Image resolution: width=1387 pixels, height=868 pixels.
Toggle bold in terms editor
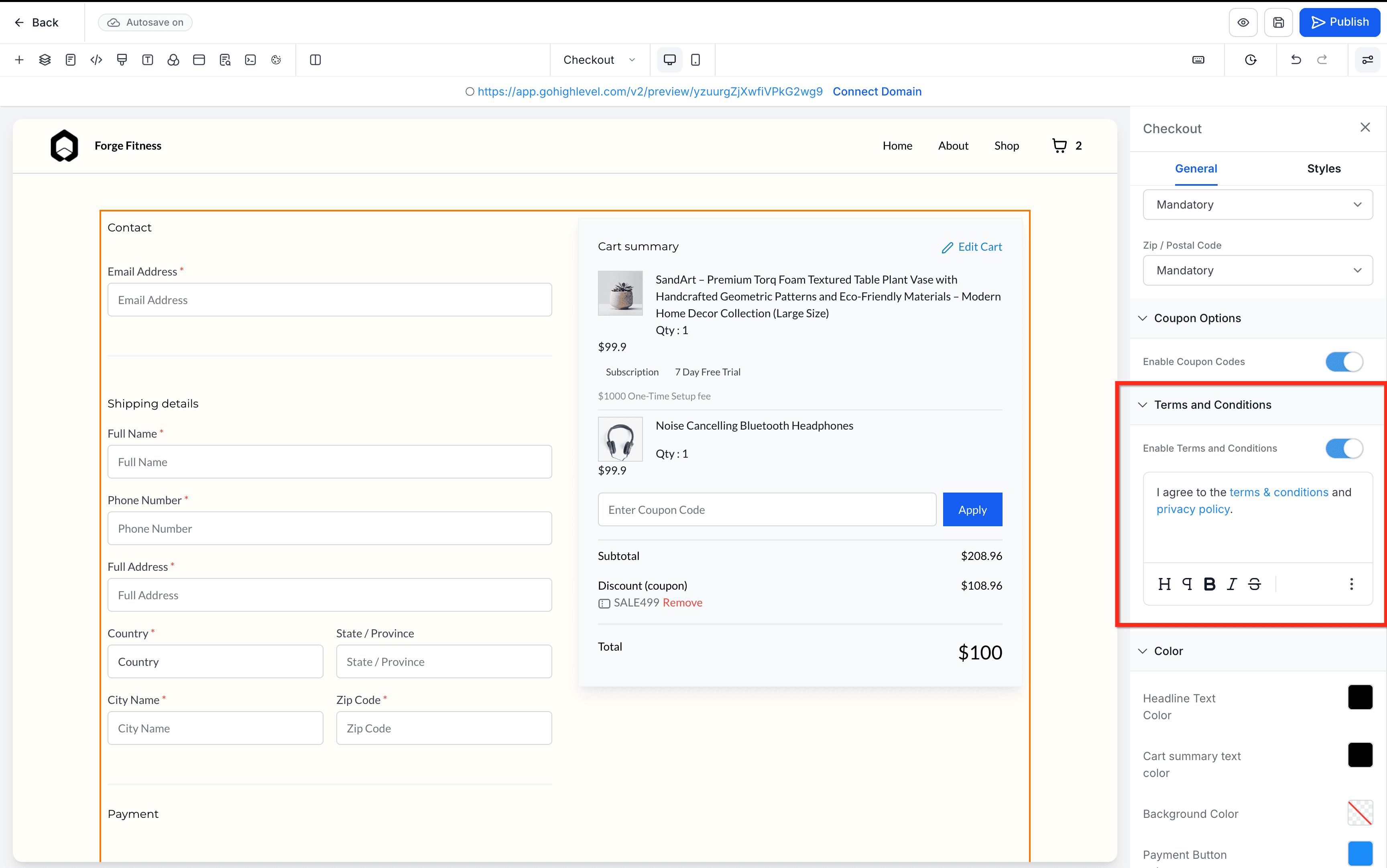coord(1210,584)
